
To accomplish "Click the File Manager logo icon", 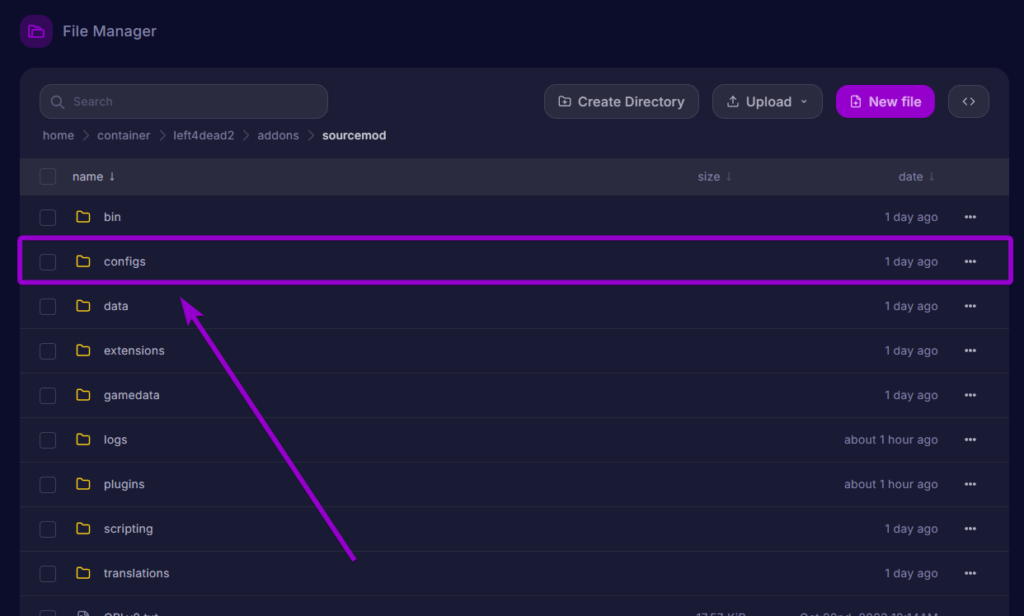I will tap(36, 31).
